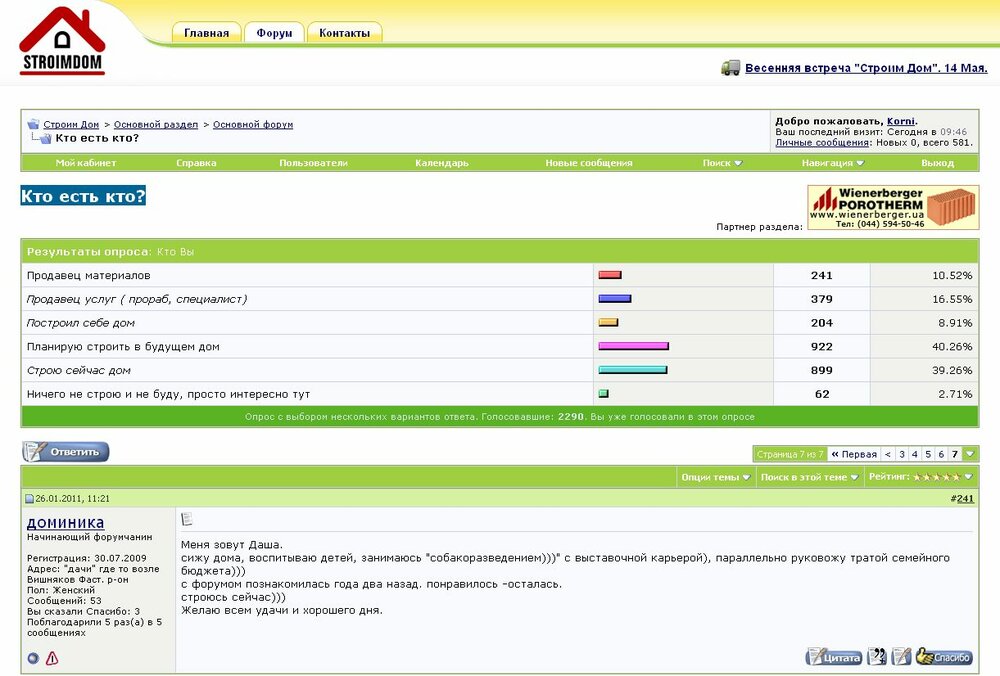Click the green Ничего не строю poll bar

coord(603,394)
